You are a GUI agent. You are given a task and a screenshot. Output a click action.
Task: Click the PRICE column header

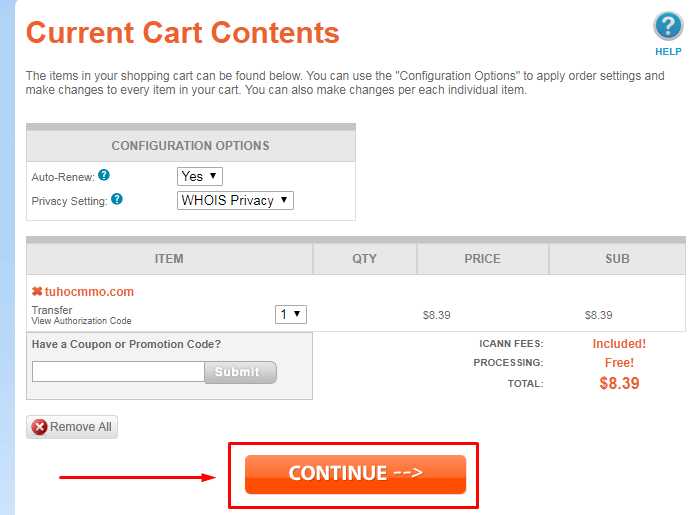482,259
